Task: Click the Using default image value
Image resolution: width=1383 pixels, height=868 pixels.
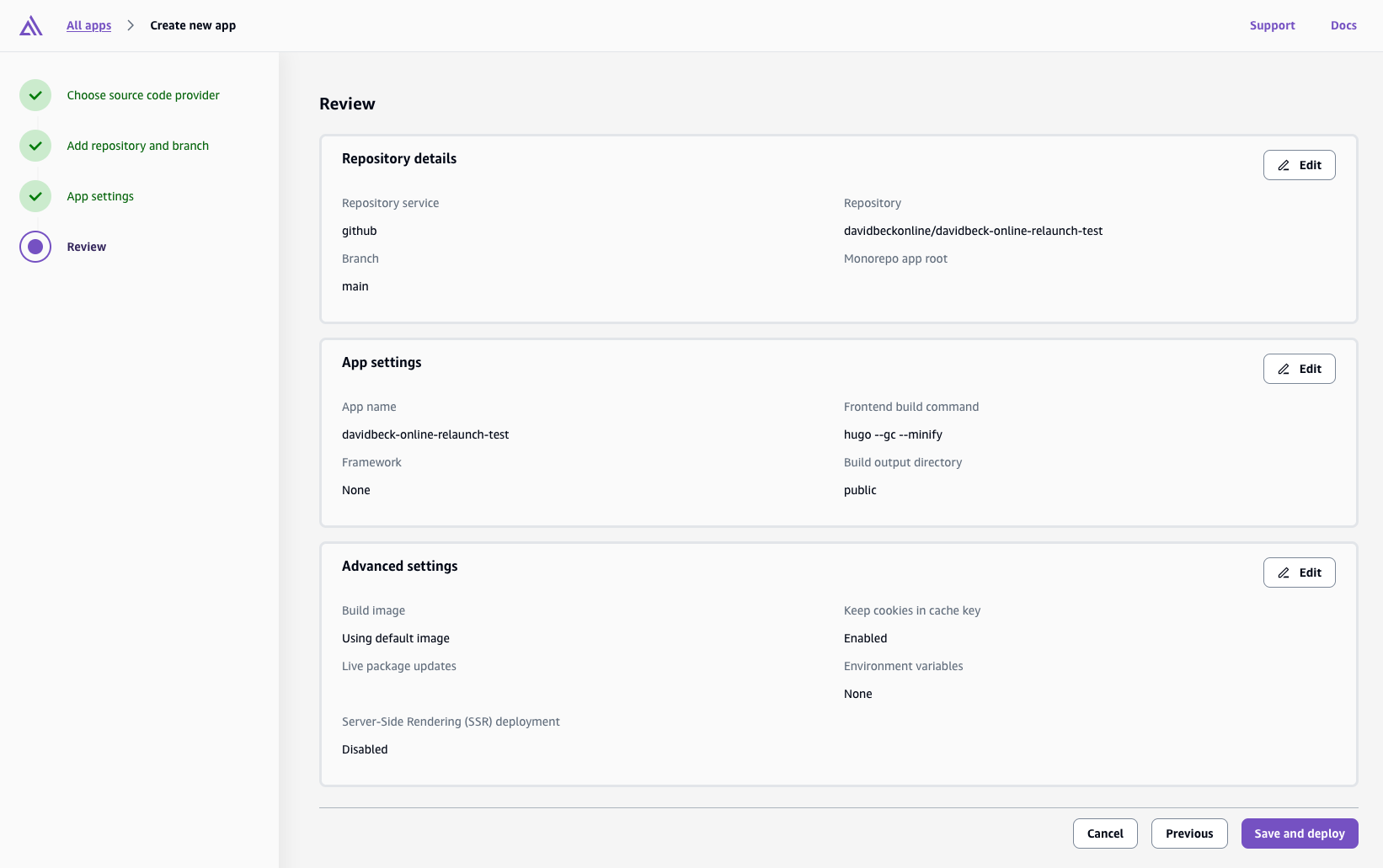Action: pyautogui.click(x=396, y=638)
